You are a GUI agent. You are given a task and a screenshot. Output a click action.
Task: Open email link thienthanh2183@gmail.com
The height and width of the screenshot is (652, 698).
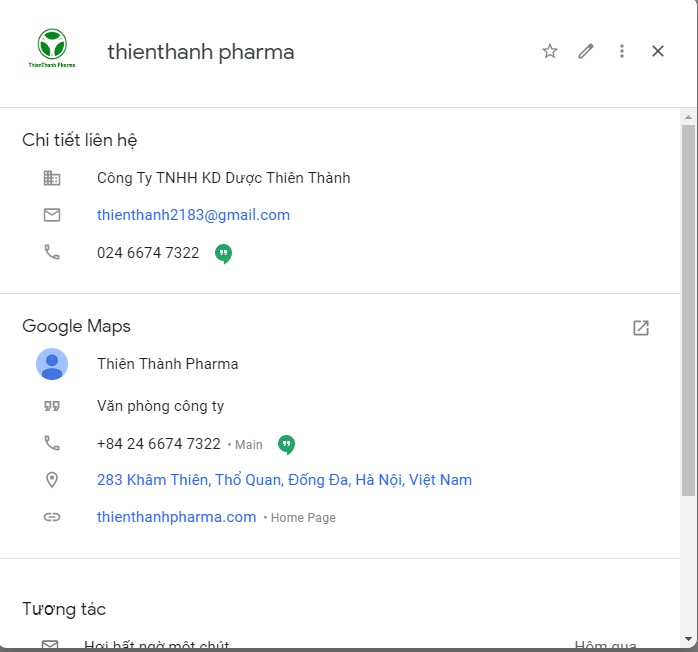point(193,215)
